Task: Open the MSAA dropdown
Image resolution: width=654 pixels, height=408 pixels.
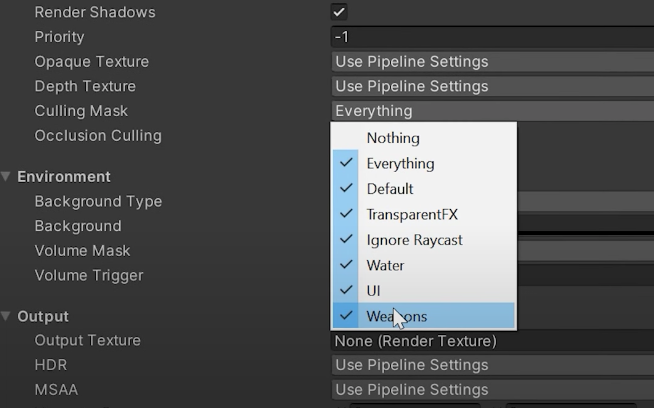Action: click(490, 390)
